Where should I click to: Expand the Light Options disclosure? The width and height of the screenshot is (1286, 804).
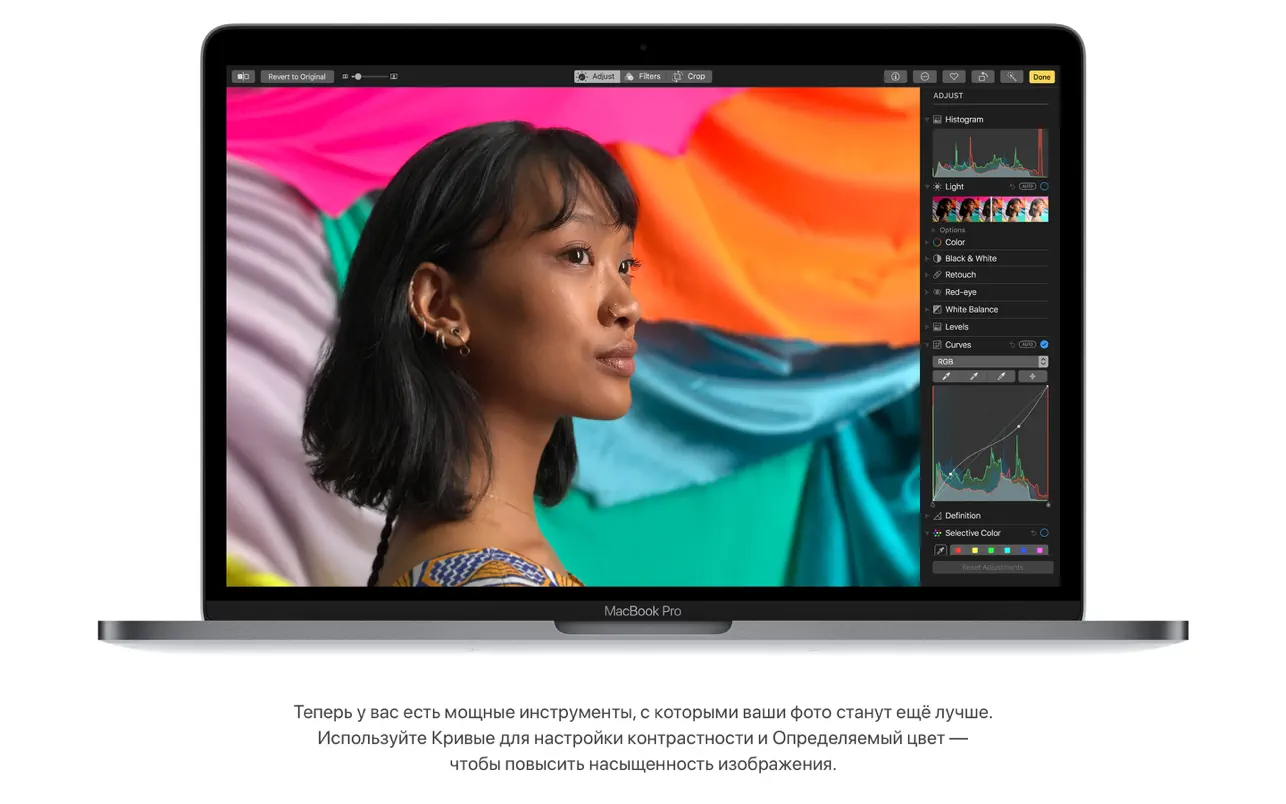935,230
